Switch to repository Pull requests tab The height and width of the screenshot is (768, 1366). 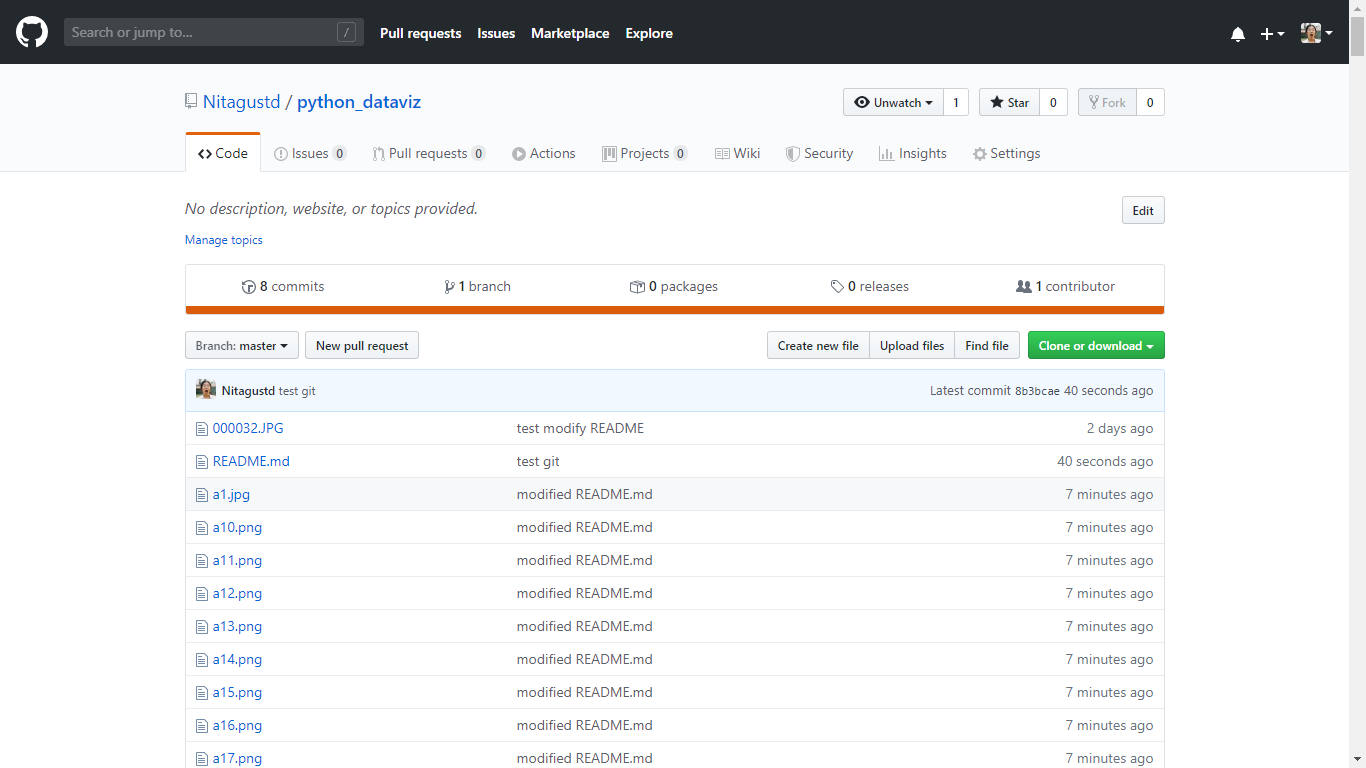click(x=428, y=153)
